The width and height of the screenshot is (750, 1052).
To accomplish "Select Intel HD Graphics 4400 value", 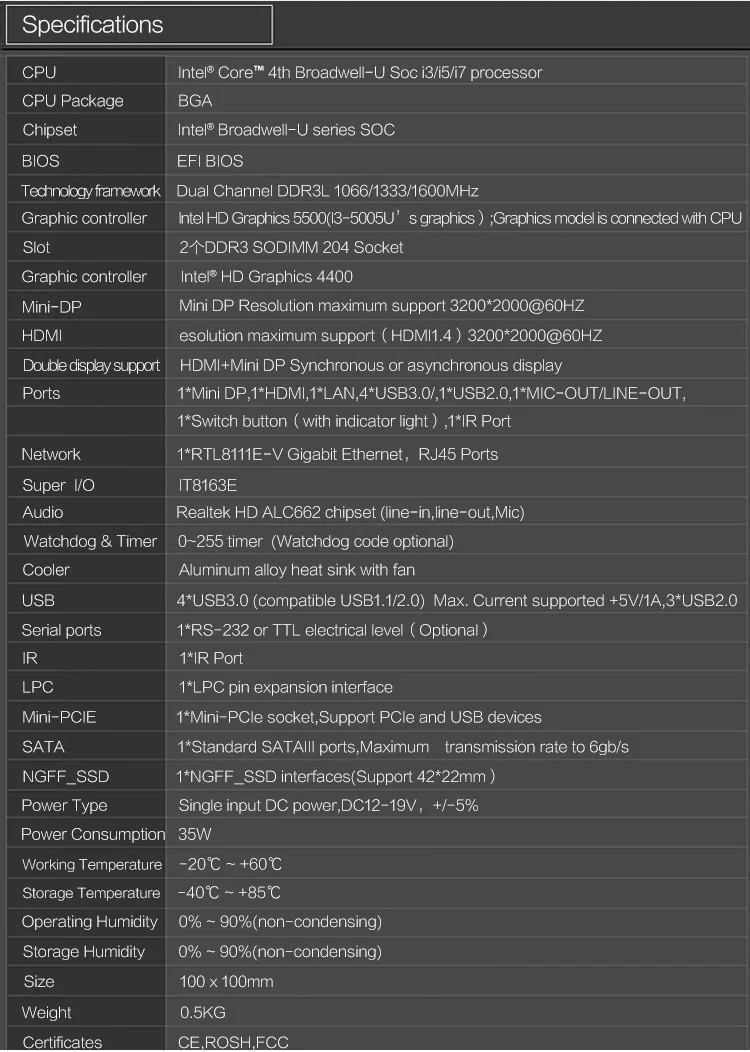I will pyautogui.click(x=266, y=276).
